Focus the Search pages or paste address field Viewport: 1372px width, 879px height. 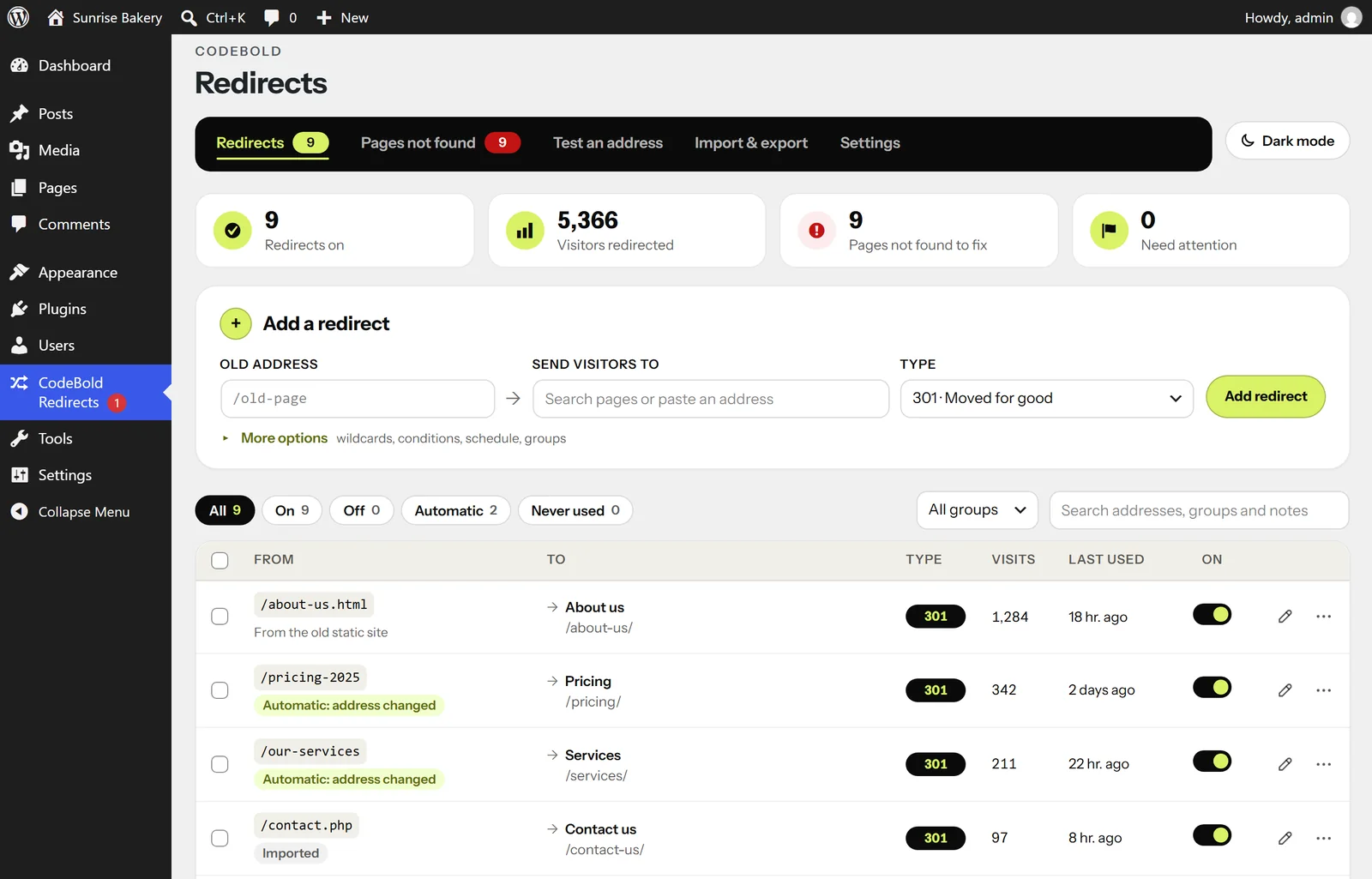[x=711, y=399]
